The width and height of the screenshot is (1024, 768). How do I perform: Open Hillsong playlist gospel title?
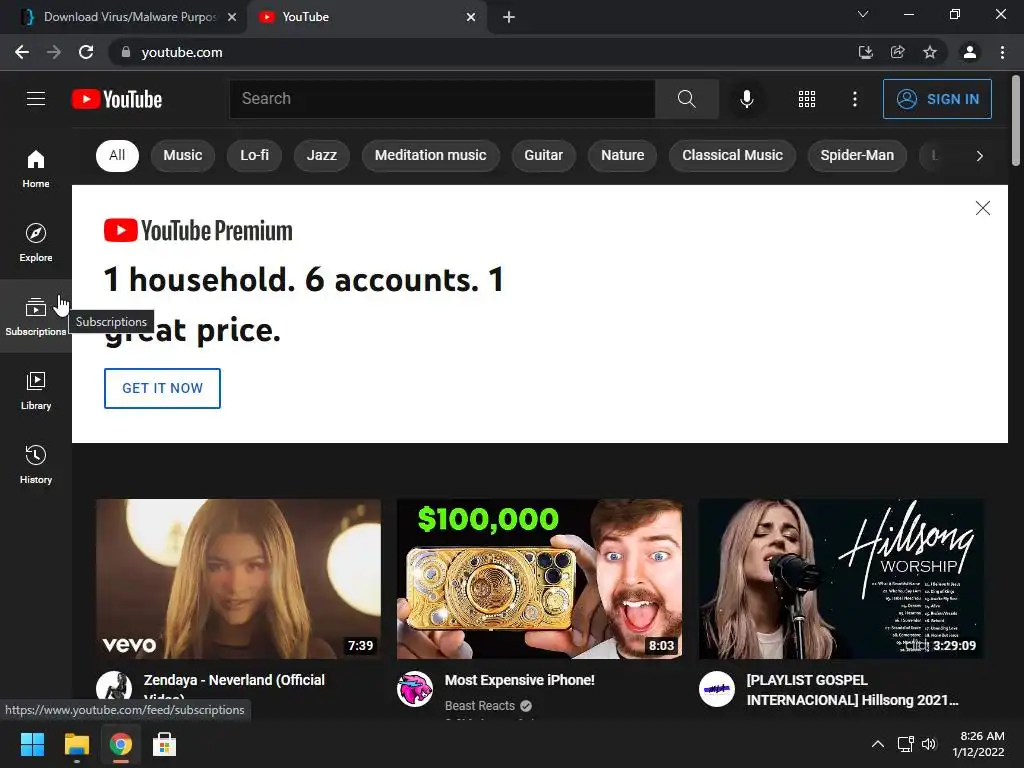852,690
